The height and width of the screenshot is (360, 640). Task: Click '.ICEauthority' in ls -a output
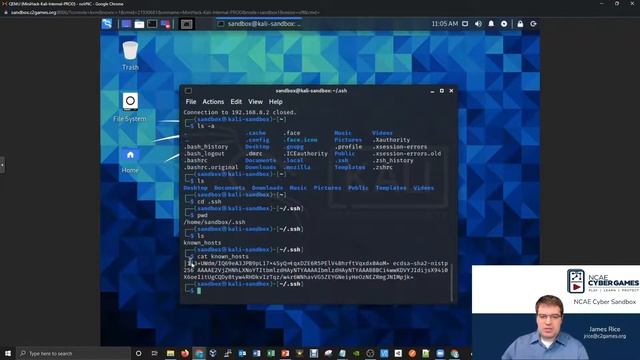click(x=305, y=153)
